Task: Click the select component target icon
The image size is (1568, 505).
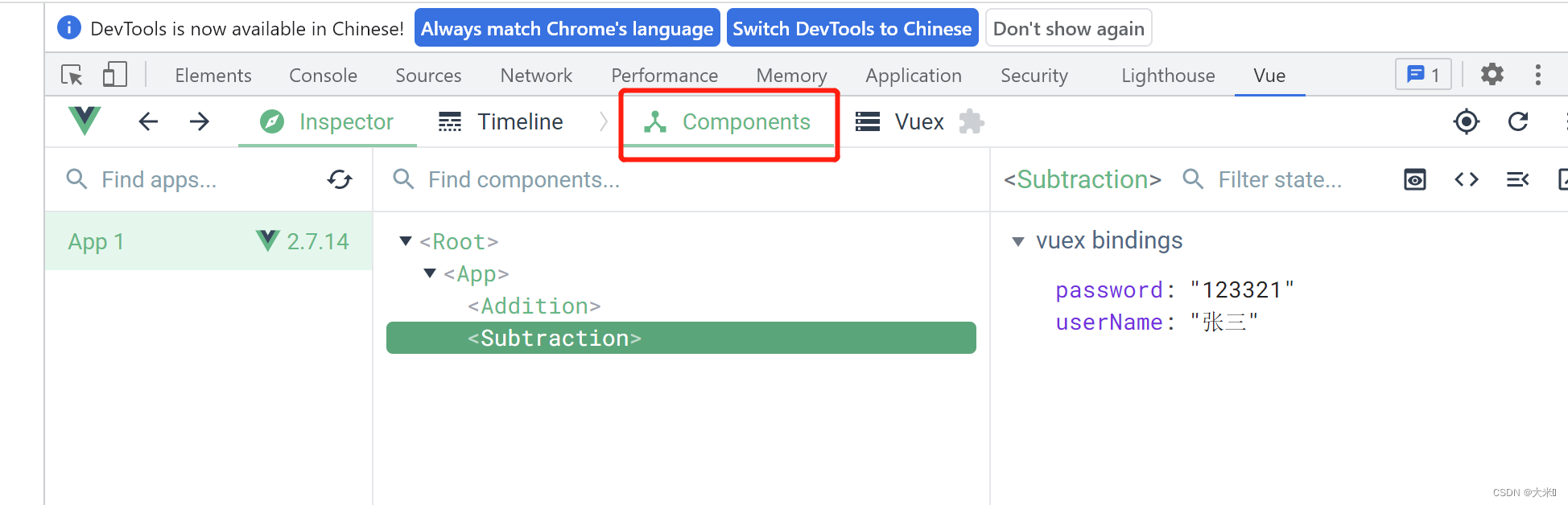Action: [x=1467, y=121]
